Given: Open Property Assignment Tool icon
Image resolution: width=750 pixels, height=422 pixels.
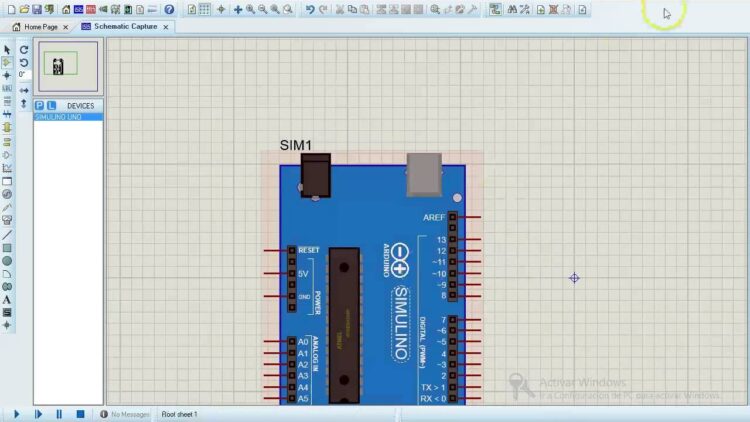Looking at the screenshot, I should click(x=525, y=10).
